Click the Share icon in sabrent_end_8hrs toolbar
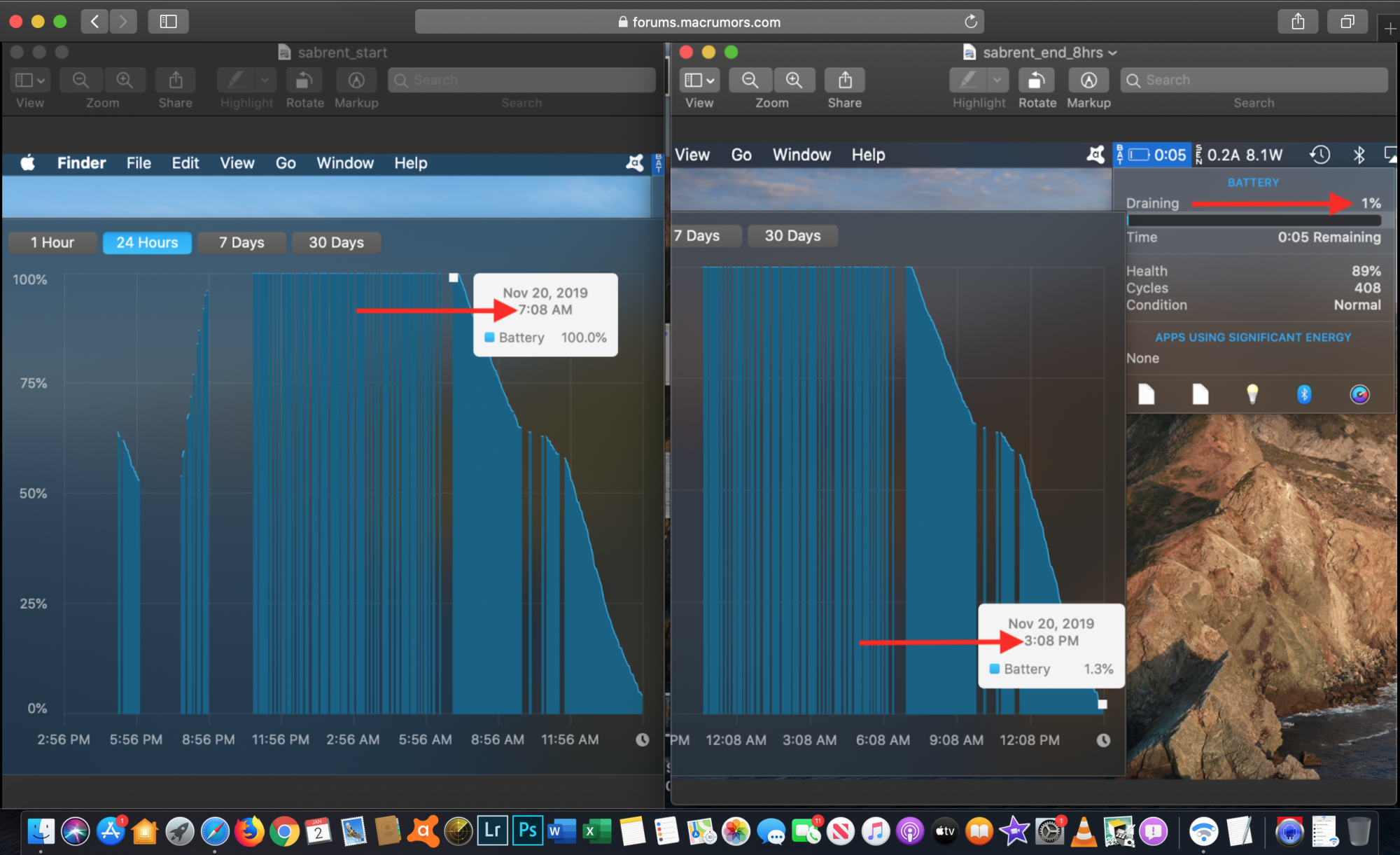This screenshot has width=1400, height=855. click(845, 80)
